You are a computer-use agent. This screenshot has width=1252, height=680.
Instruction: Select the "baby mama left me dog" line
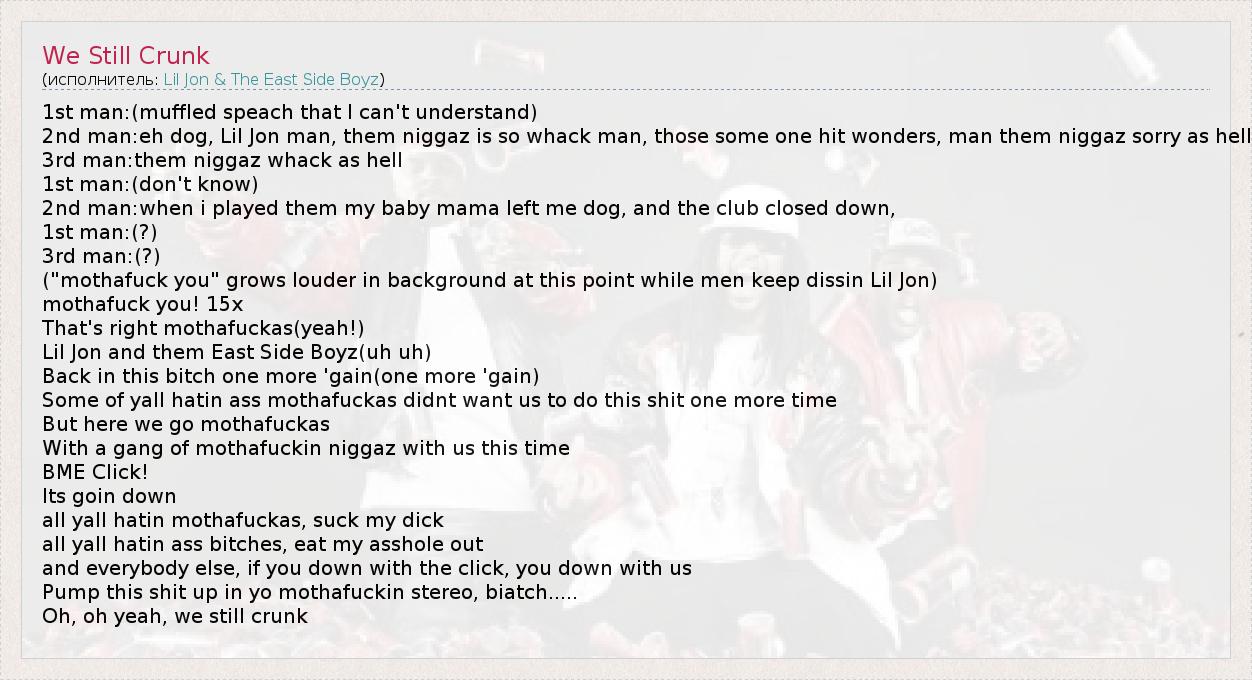coord(468,208)
